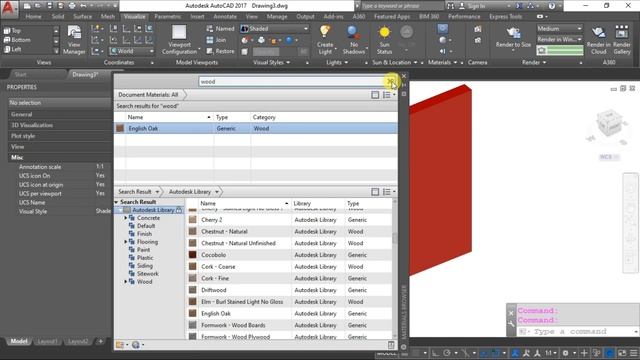Switch to the Insert ribbon tab
This screenshot has width=640, height=360.
click(198, 16)
